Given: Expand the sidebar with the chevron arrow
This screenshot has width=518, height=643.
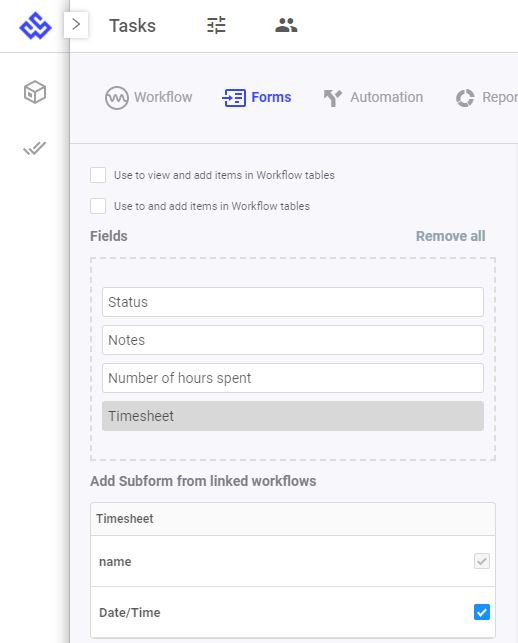Looking at the screenshot, I should pyautogui.click(x=76, y=25).
